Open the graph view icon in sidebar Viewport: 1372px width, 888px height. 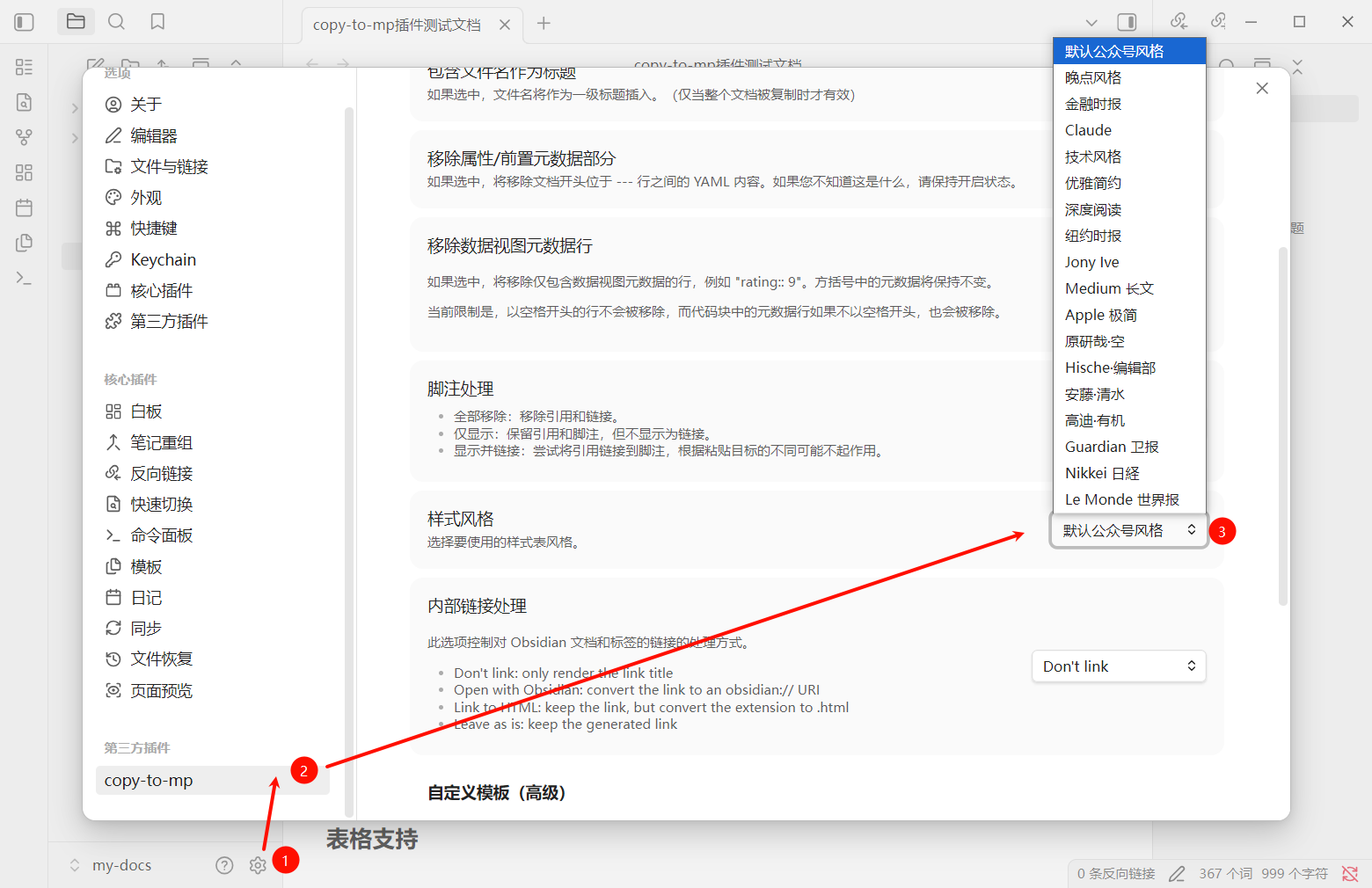point(24,137)
